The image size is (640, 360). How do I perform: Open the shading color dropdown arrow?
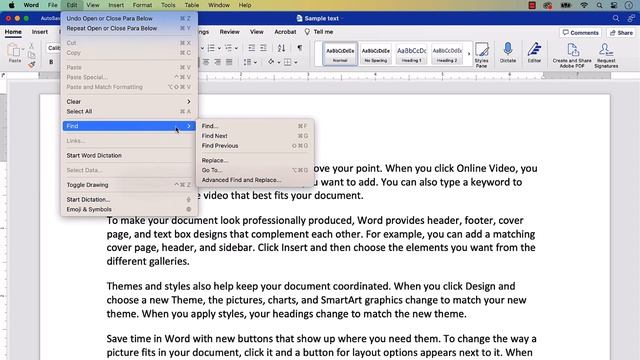279,62
